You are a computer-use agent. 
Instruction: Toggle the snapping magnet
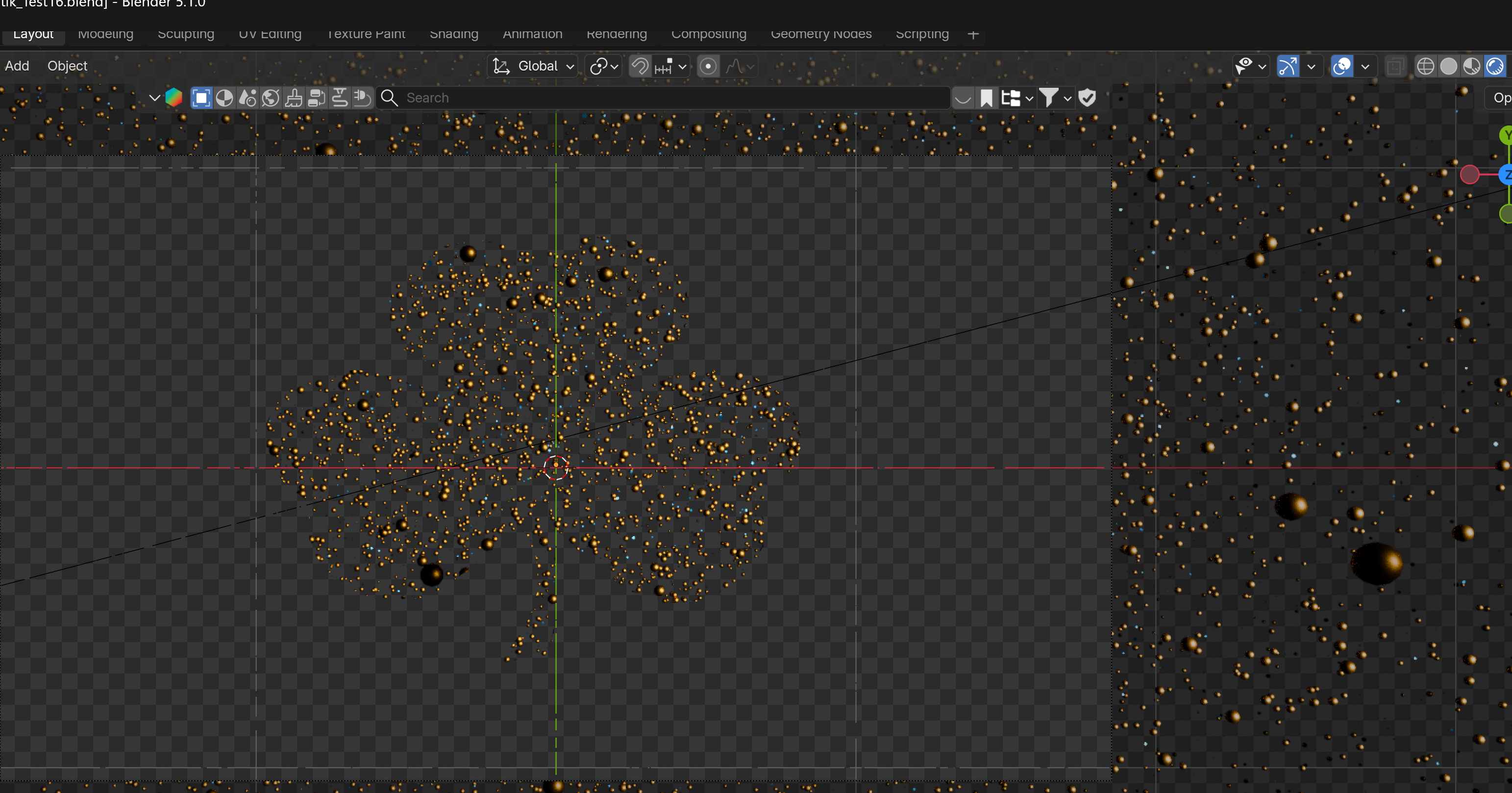pyautogui.click(x=640, y=66)
